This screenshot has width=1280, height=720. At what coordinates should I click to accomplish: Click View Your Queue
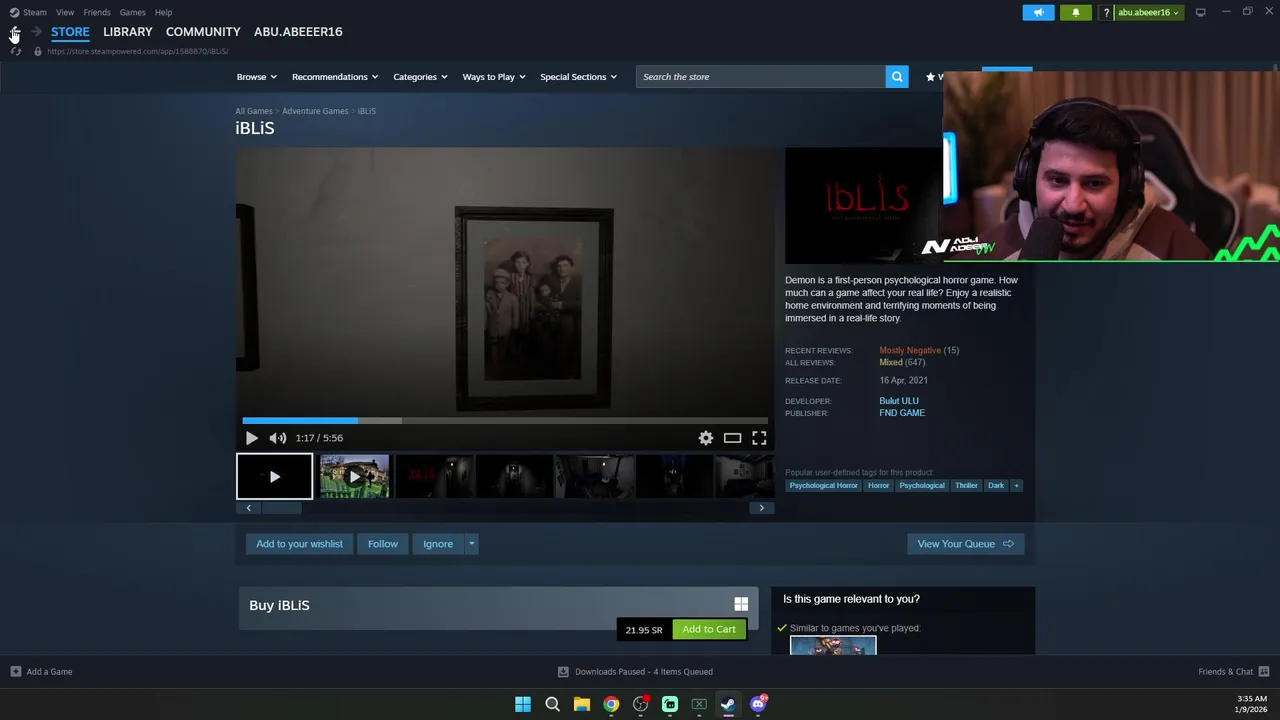pos(966,544)
